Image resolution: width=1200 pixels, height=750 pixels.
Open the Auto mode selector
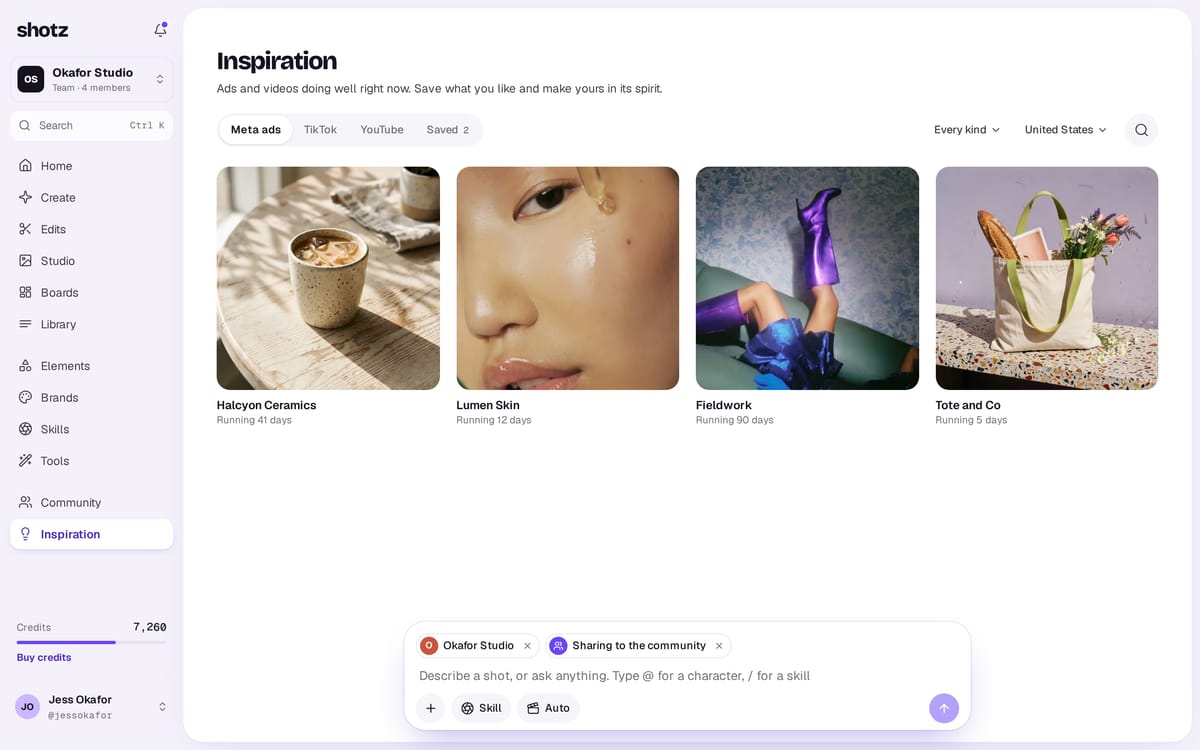(x=548, y=708)
